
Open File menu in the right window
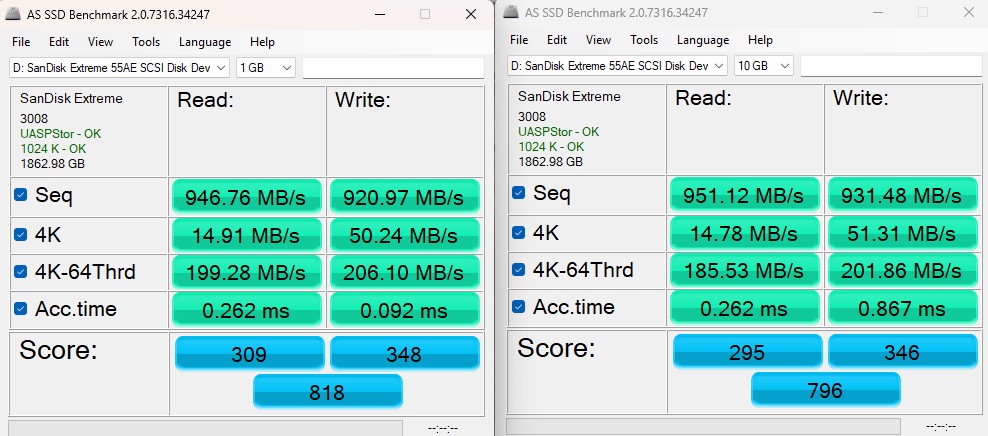519,40
